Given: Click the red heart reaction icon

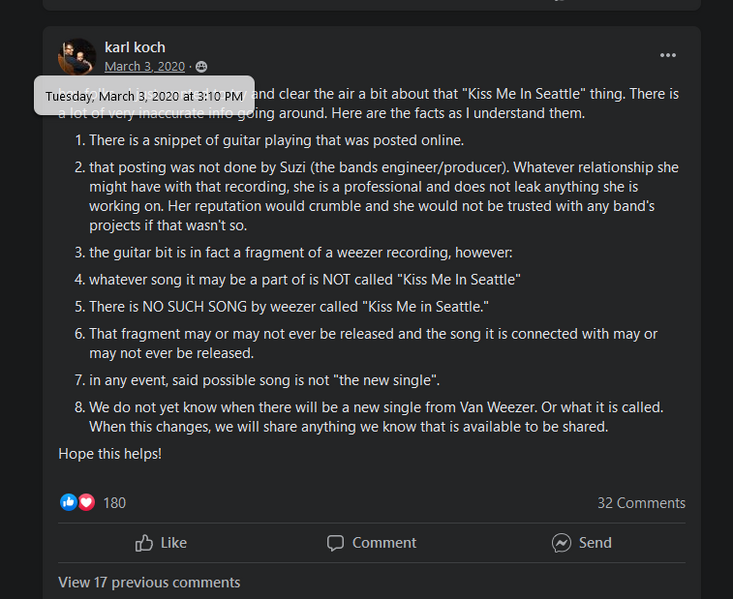Looking at the screenshot, I should coord(86,502).
